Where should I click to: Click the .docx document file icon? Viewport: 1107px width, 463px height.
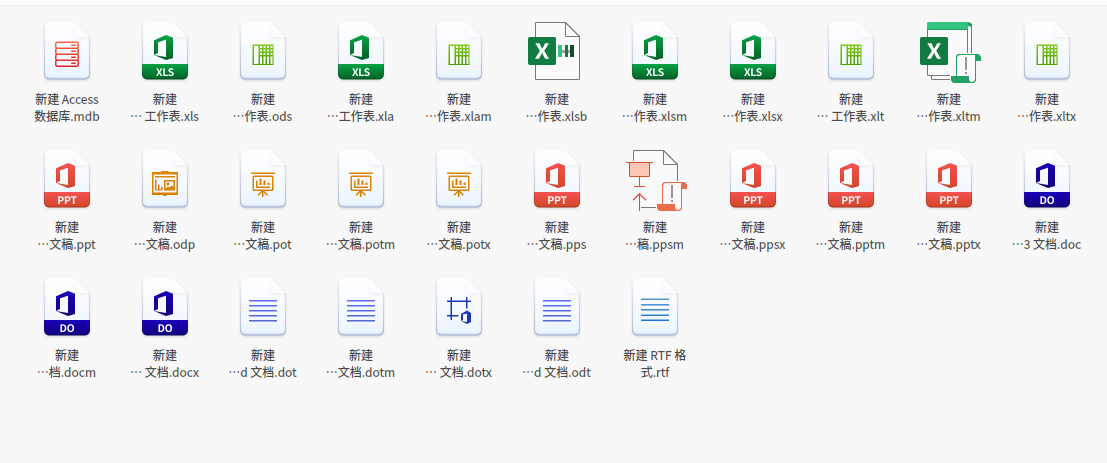pyautogui.click(x=164, y=307)
